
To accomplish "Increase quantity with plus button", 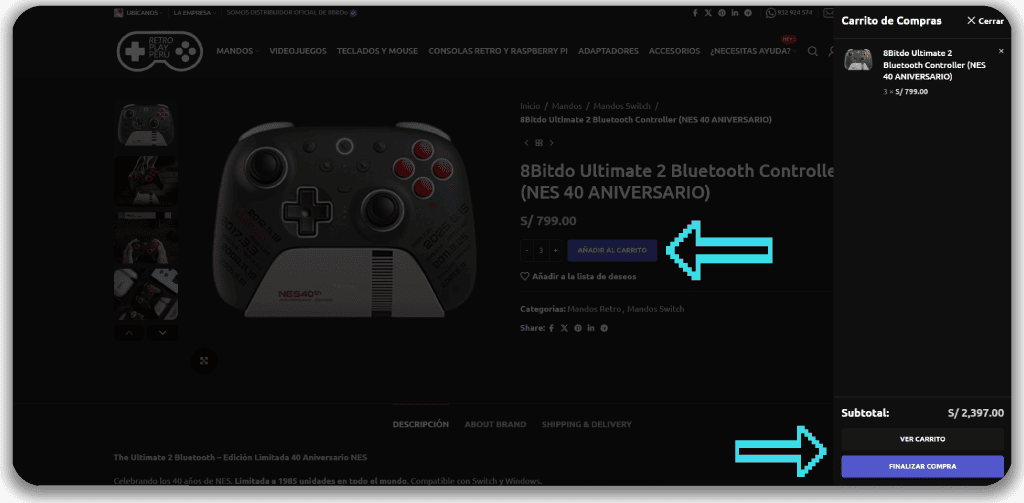I will click(555, 250).
